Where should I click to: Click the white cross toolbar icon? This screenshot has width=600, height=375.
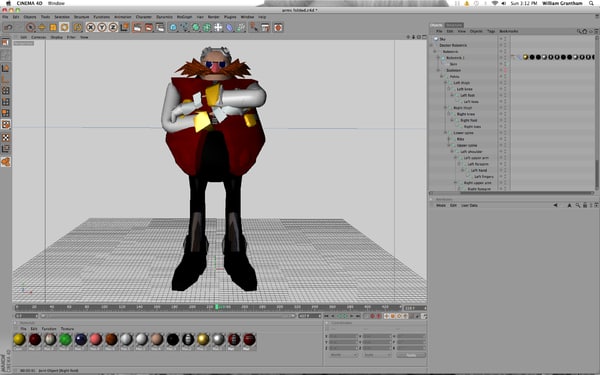[218, 27]
